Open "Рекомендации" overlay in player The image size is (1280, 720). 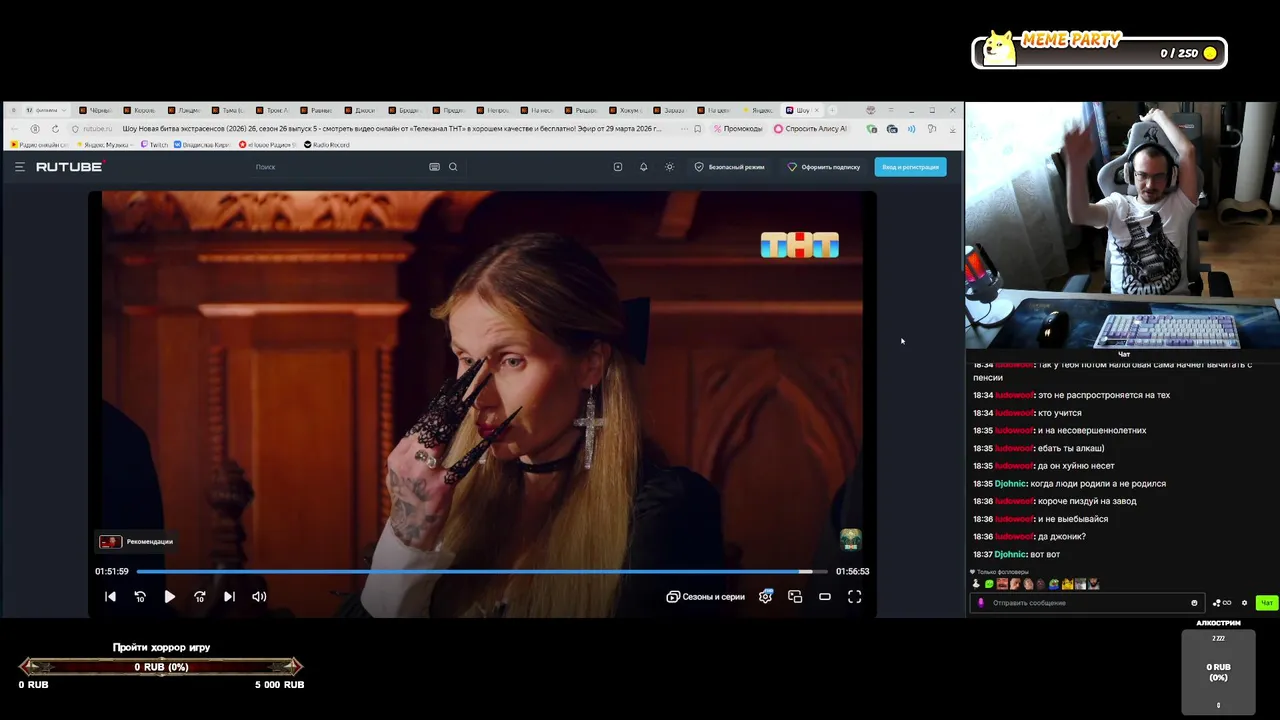click(136, 542)
